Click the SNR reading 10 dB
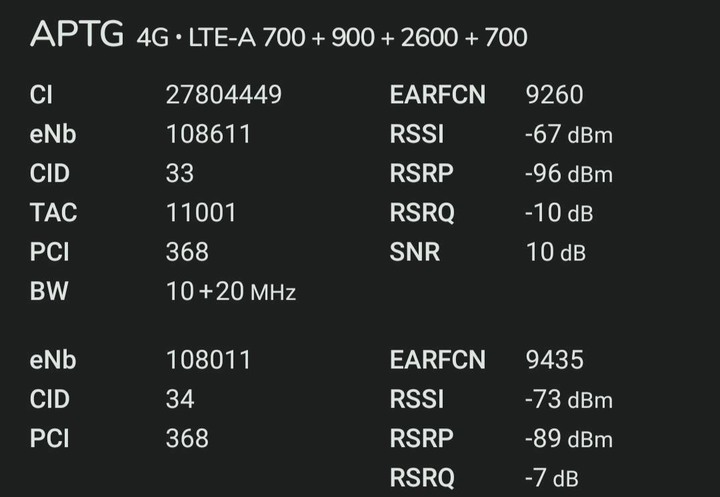Screen dimensions: 720x497 556,252
